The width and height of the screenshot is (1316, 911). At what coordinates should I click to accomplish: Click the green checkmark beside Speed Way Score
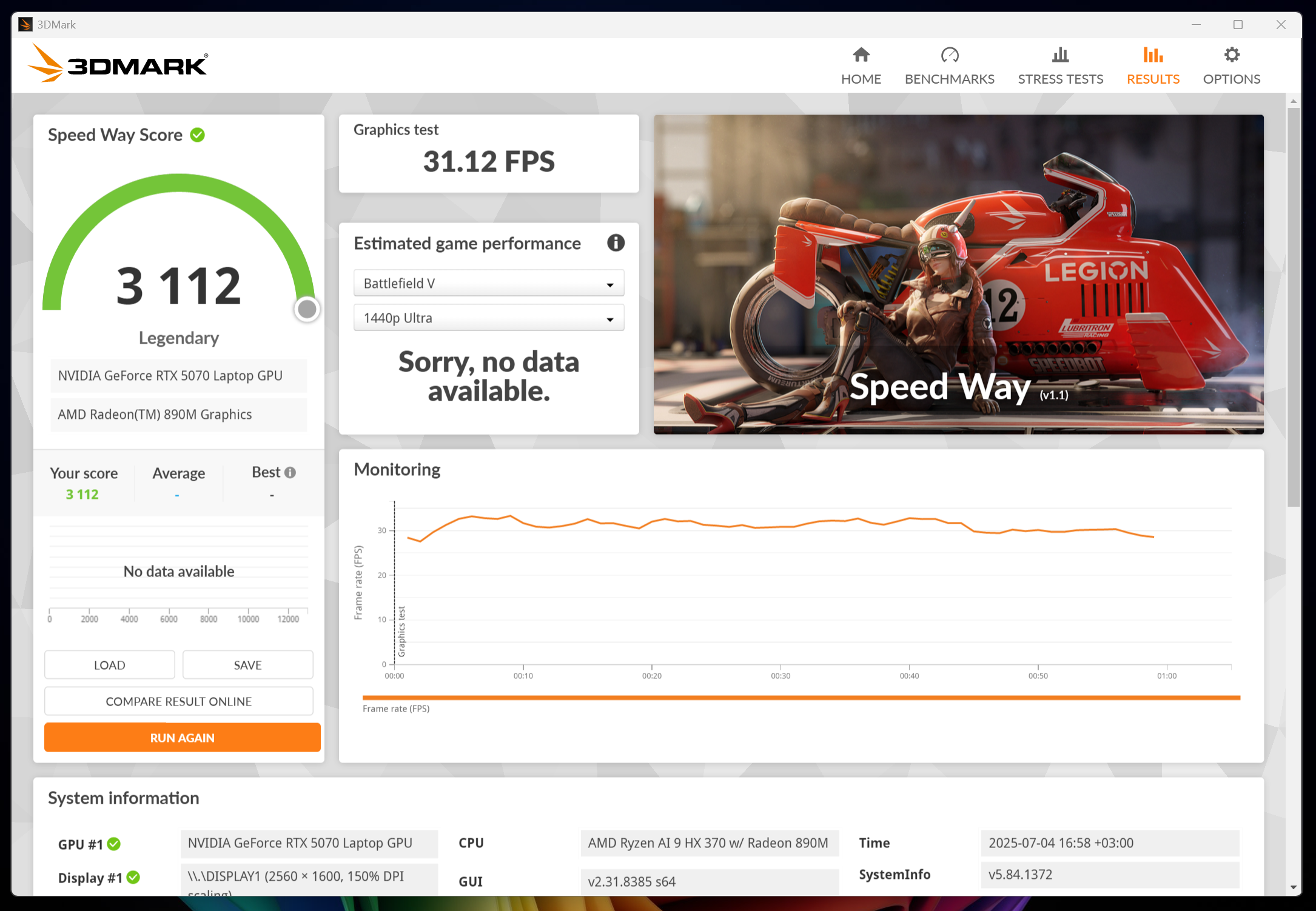pyautogui.click(x=197, y=135)
